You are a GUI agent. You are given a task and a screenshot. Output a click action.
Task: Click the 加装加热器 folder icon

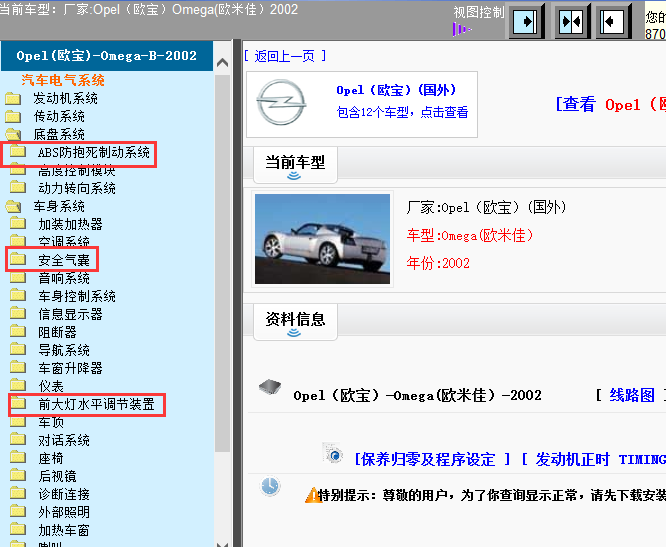[18, 223]
